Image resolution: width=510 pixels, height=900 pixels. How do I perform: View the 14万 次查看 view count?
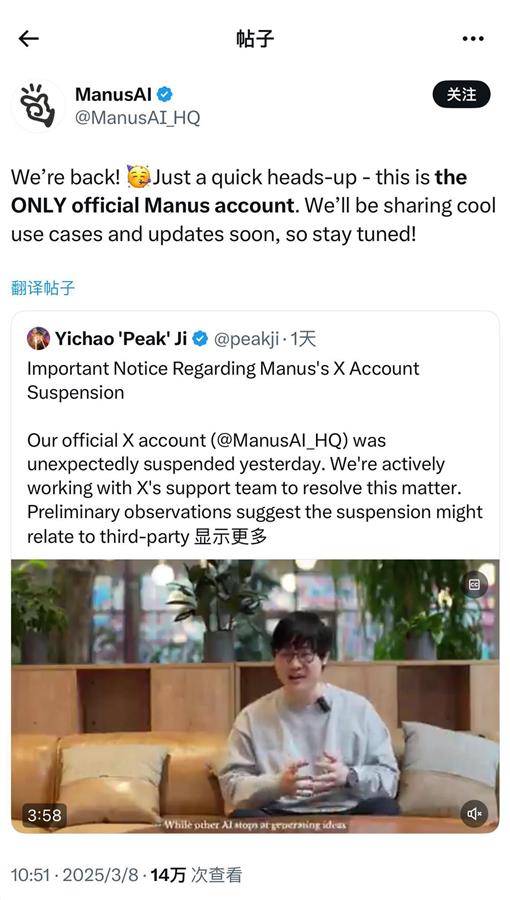click(x=196, y=875)
